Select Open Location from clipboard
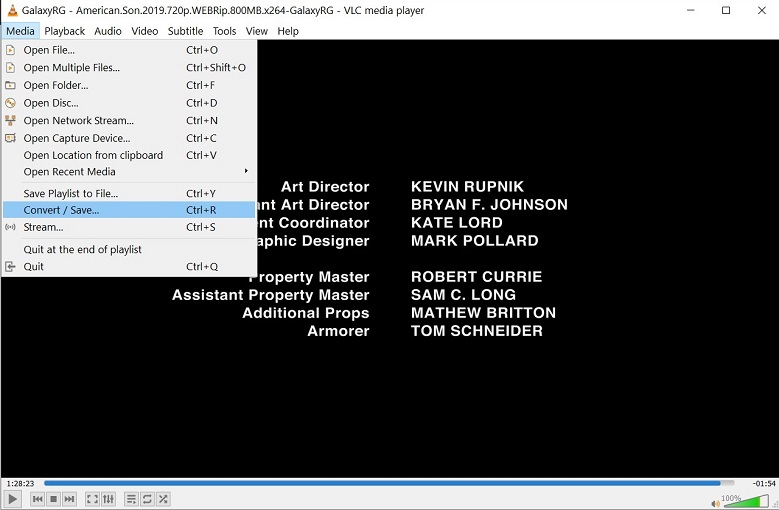Screen dimensions: 779x510 pyautogui.click(x=129, y=155)
